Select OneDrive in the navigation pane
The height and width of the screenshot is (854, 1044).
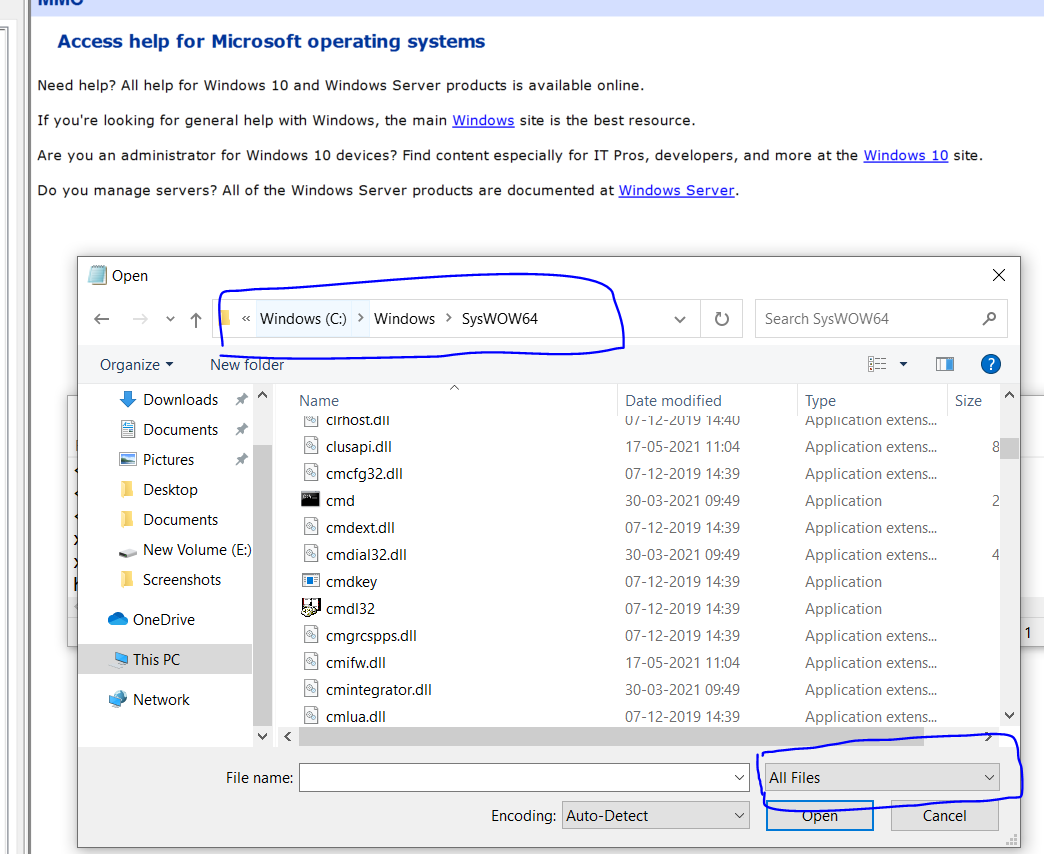pos(164,619)
